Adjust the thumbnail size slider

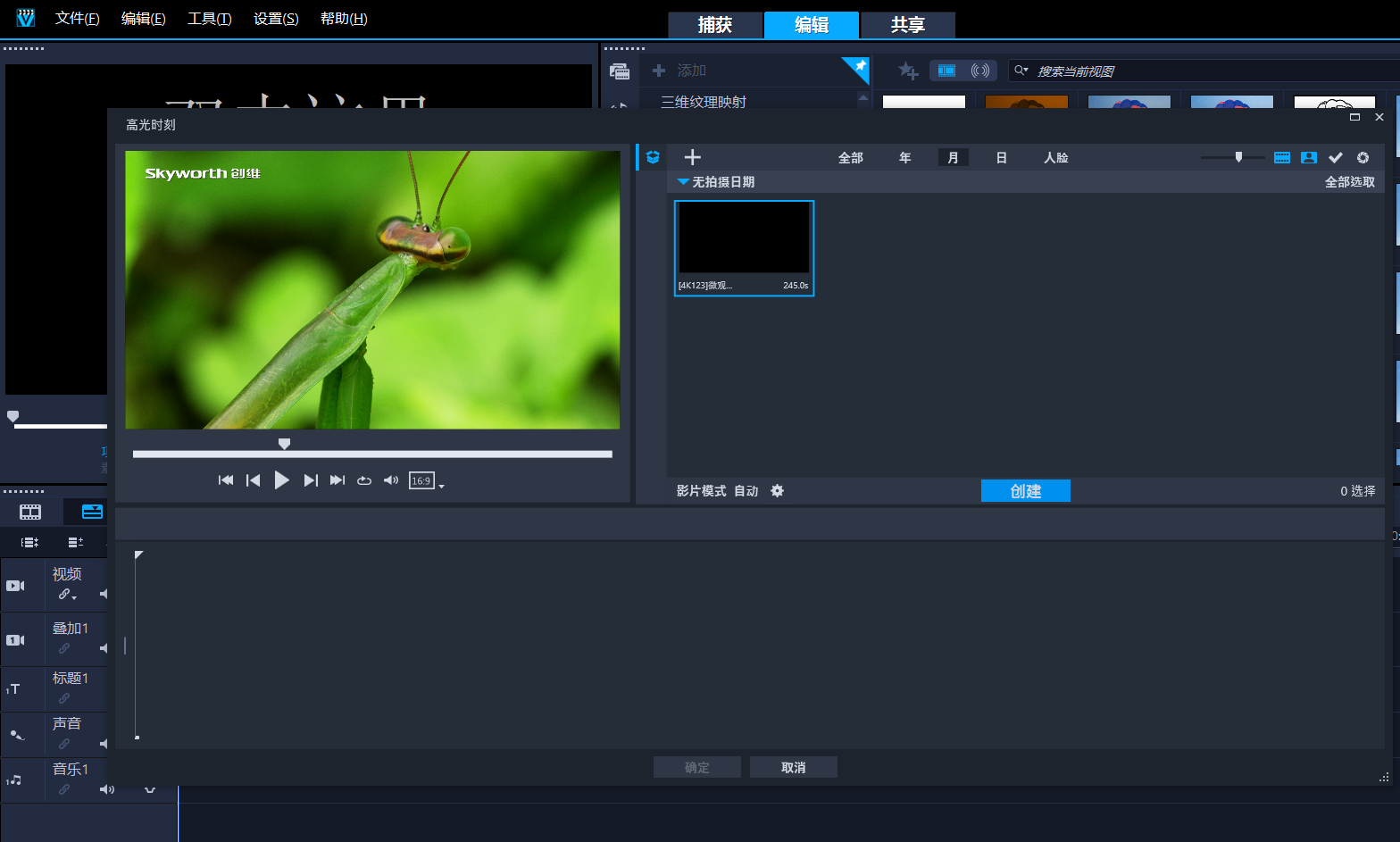click(1238, 157)
